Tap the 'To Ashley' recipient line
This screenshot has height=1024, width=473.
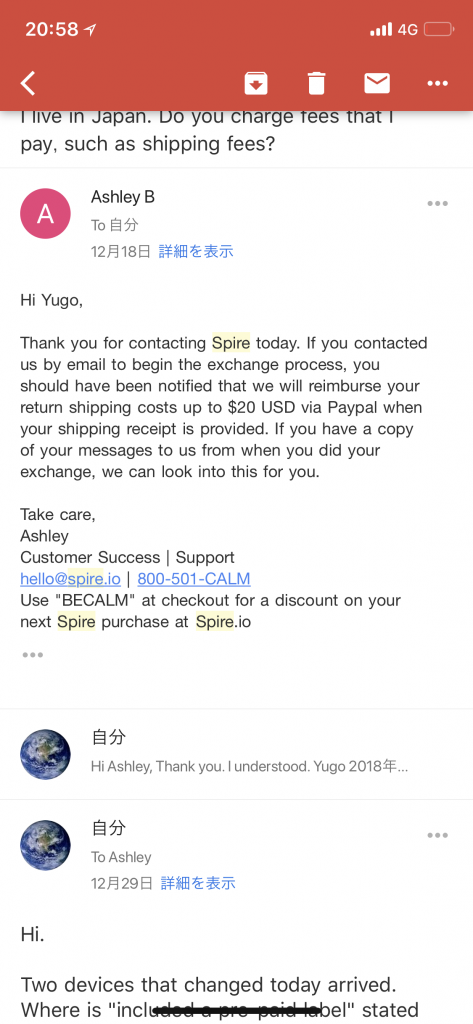121,857
